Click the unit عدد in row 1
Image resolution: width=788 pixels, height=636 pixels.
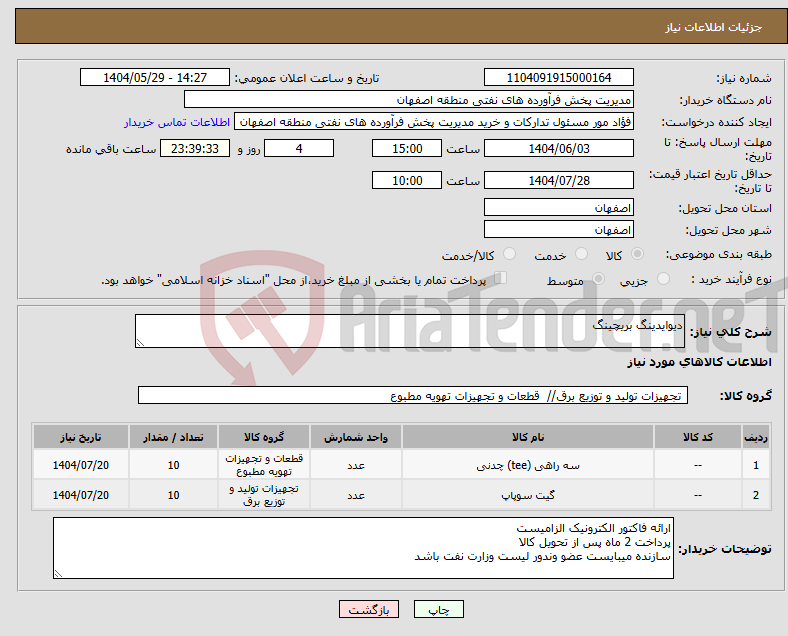pos(356,465)
